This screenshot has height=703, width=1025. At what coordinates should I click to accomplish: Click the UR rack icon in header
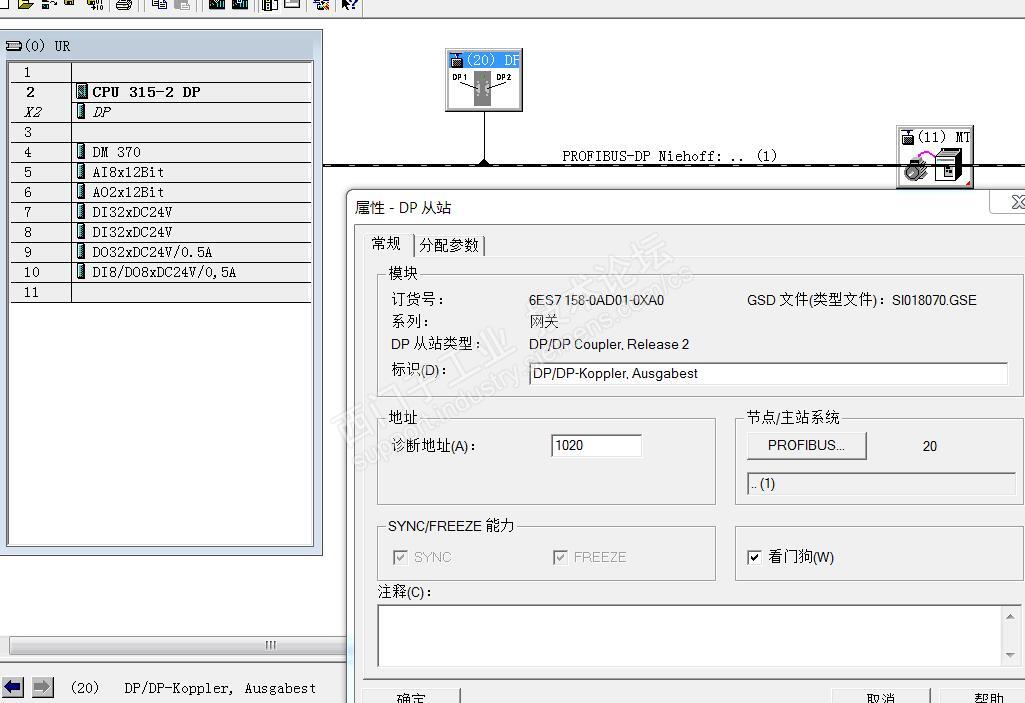pyautogui.click(x=14, y=46)
